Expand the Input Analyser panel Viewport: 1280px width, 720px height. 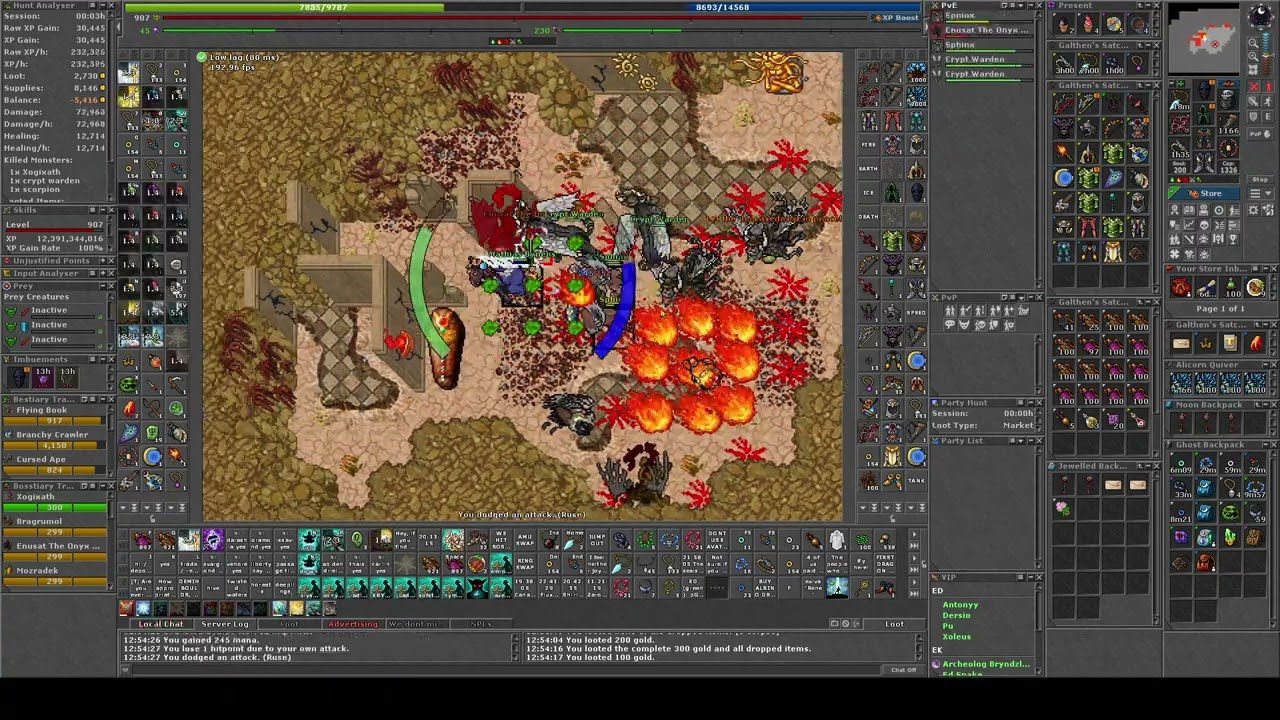103,273
